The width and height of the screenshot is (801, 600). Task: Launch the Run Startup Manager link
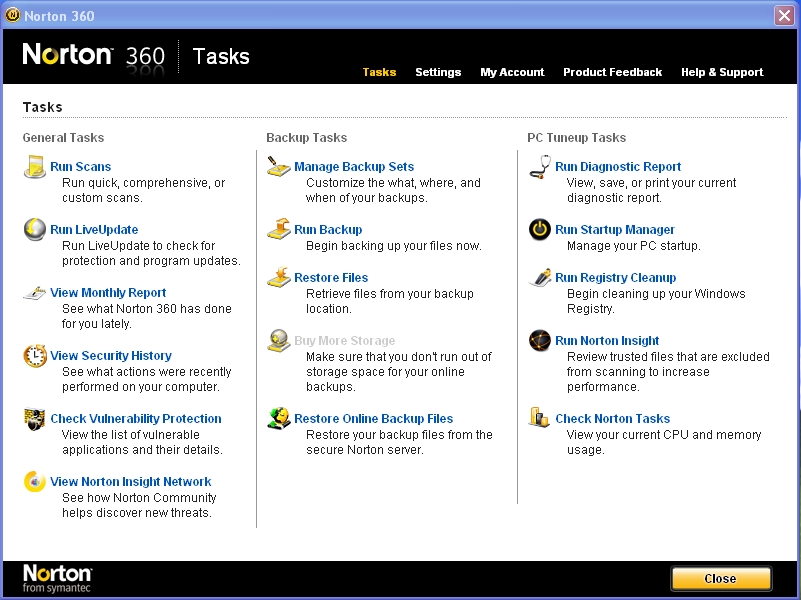(615, 230)
